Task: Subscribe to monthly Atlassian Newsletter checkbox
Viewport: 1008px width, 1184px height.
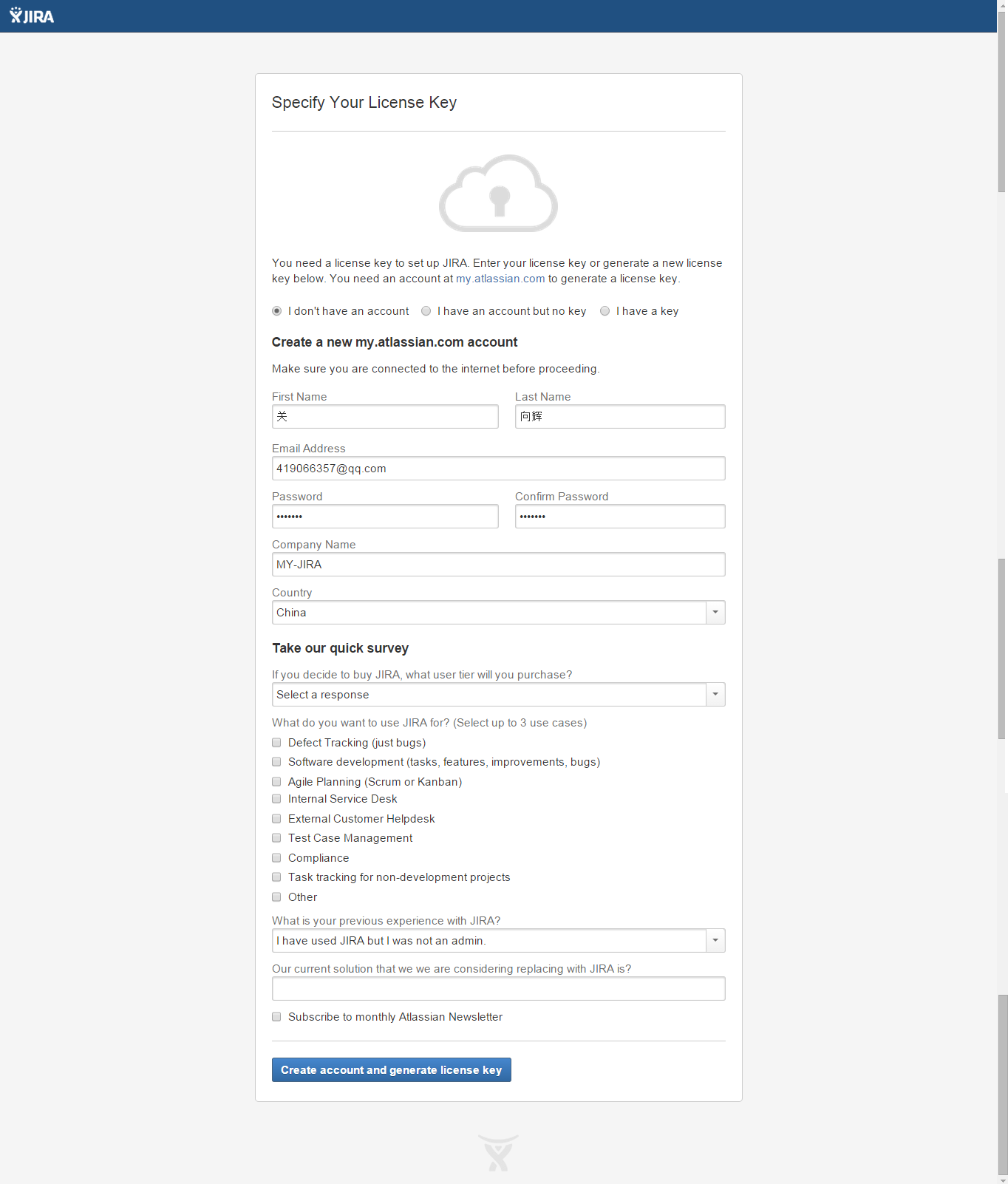Action: click(276, 1017)
